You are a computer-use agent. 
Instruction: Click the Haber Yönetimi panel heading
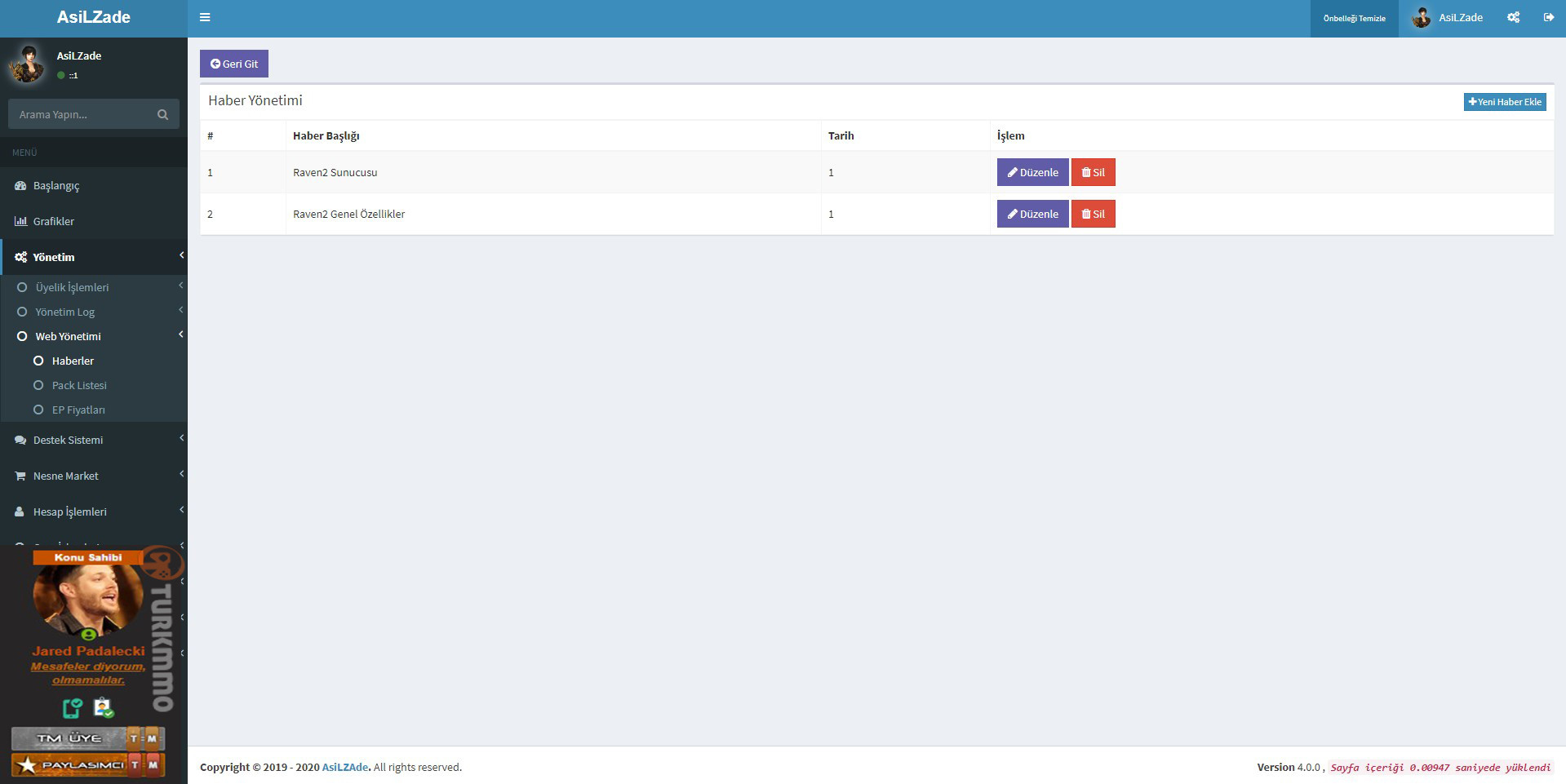[255, 100]
